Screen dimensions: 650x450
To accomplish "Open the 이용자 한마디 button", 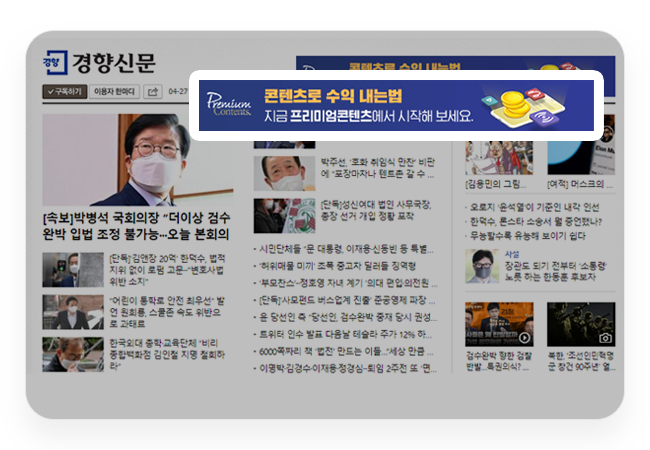I will tap(114, 92).
